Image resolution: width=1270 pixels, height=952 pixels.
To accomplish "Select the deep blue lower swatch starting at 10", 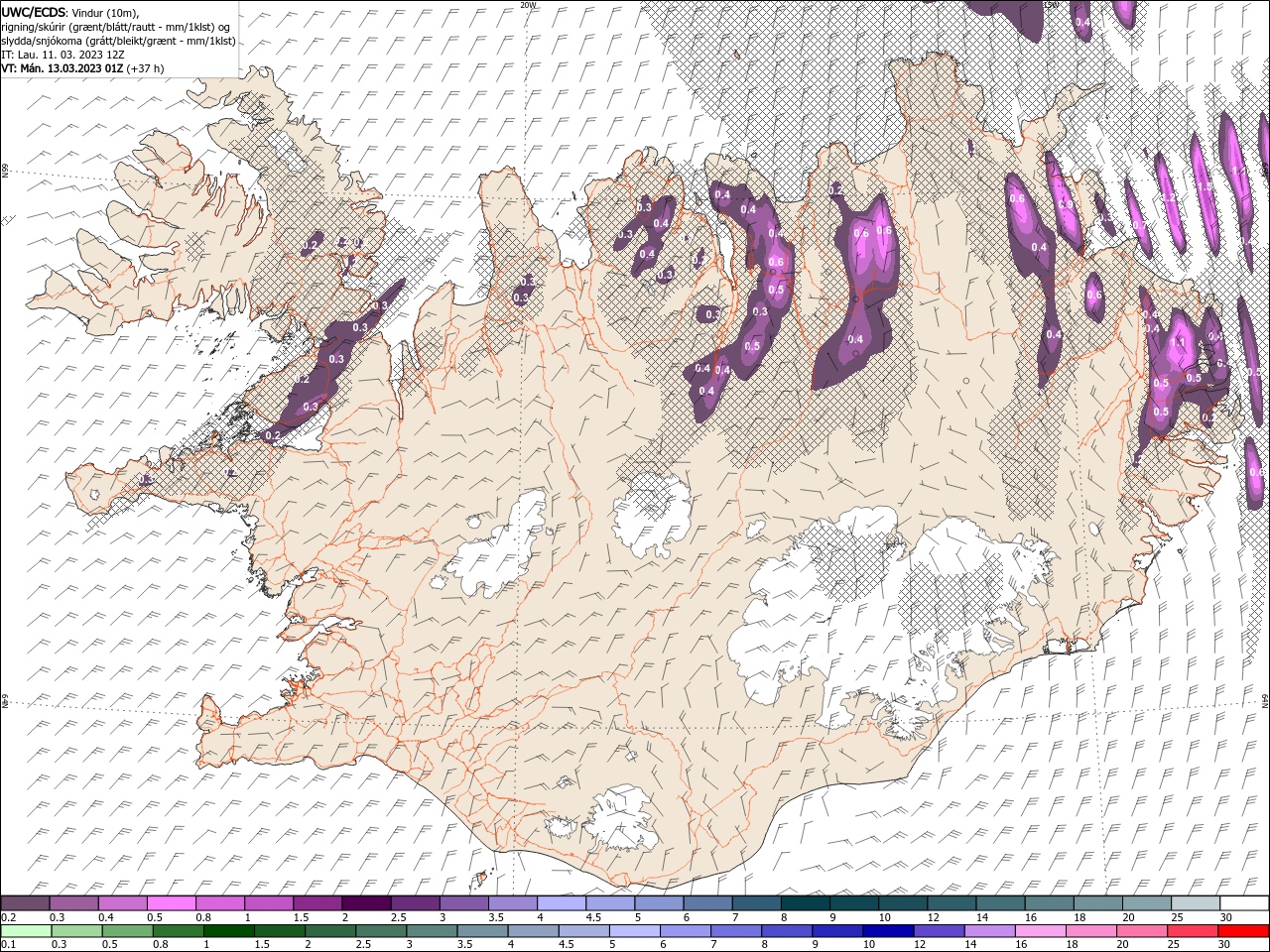I will [x=887, y=931].
